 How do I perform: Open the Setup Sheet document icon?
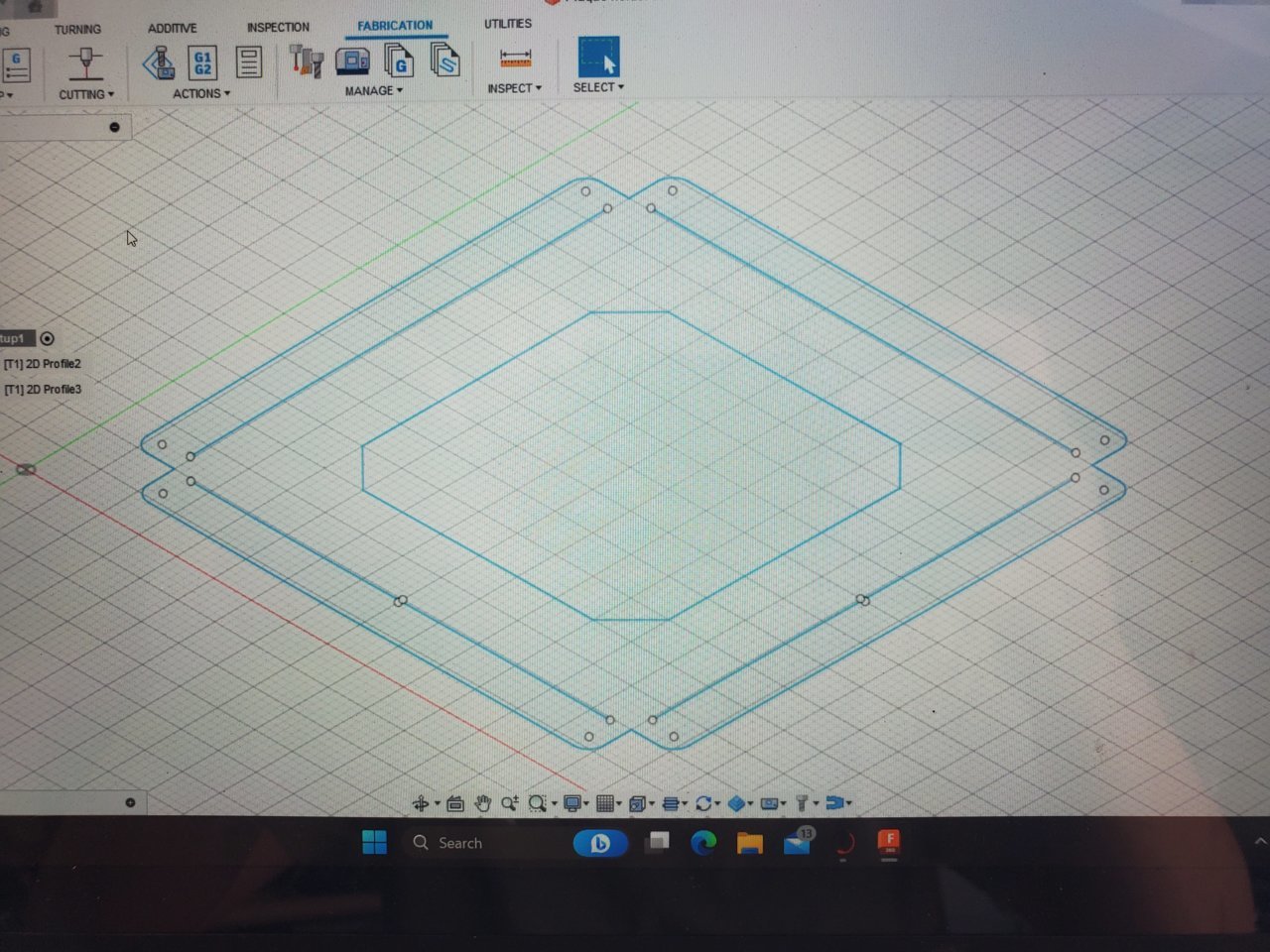(248, 61)
